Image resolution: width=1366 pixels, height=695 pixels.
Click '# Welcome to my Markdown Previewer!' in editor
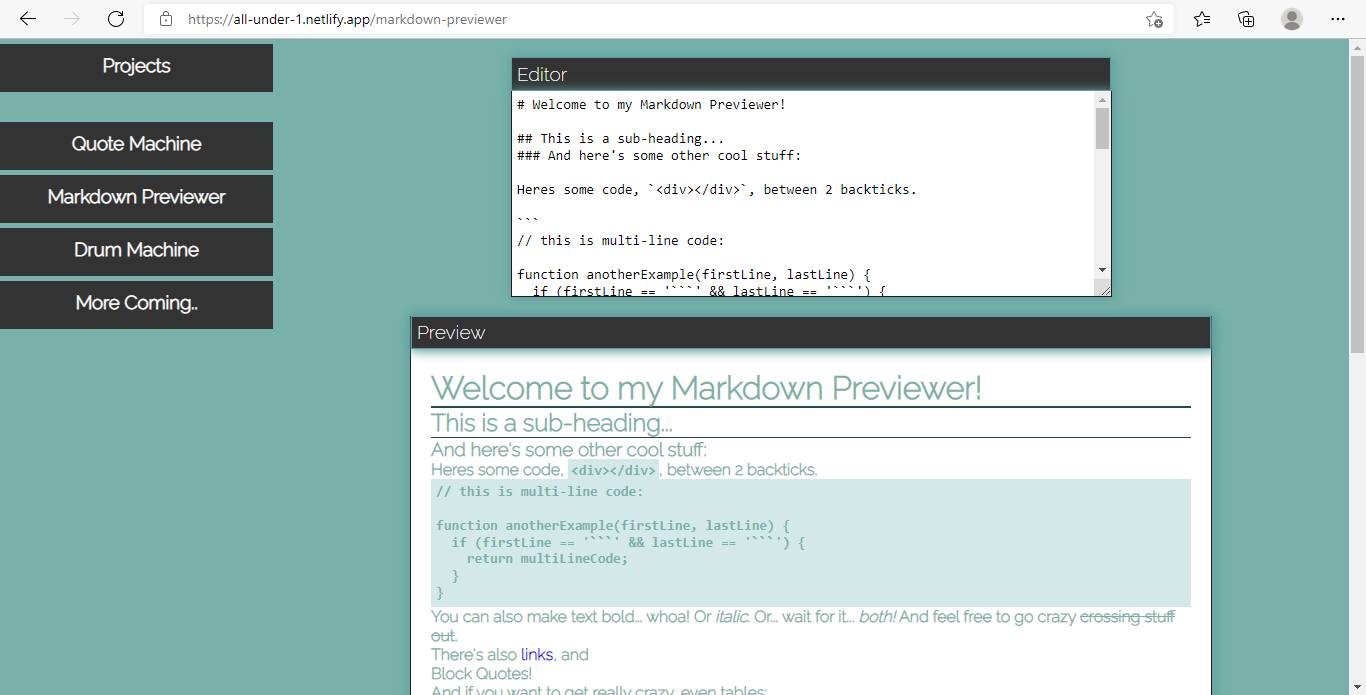[x=651, y=105]
